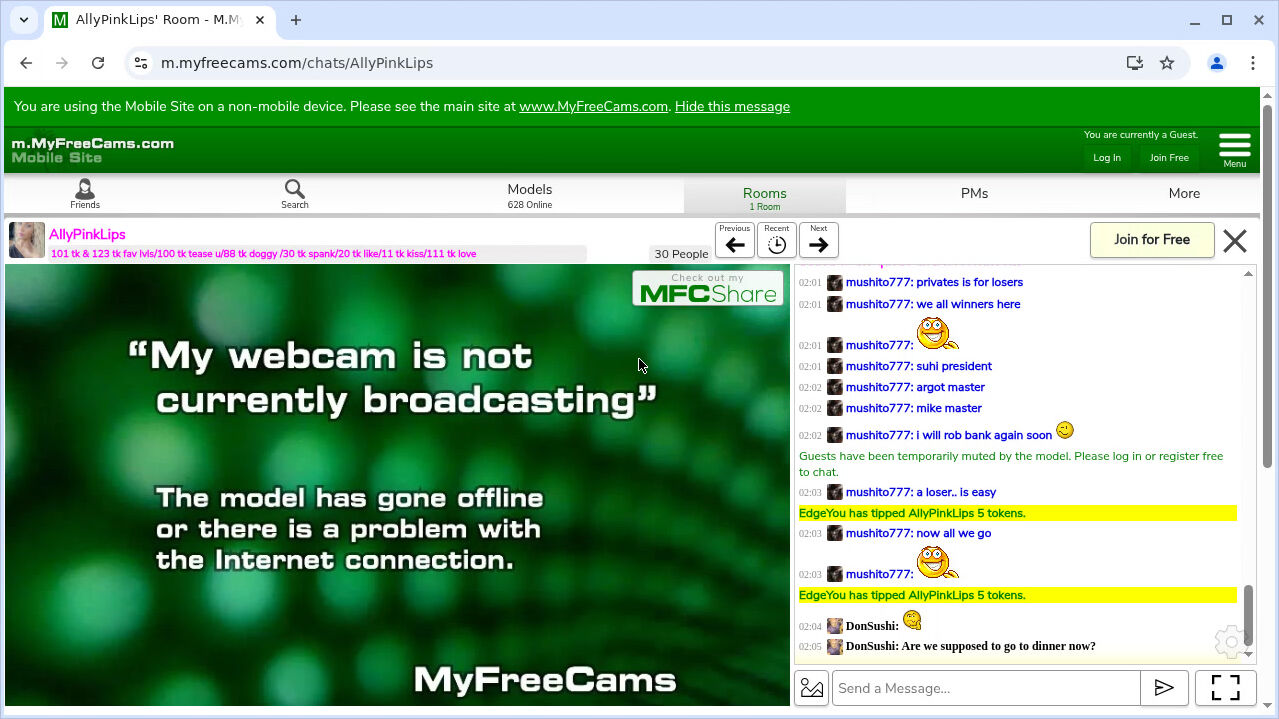The width and height of the screenshot is (1279, 719).
Task: Close the AllyPinkLips room with X
Action: (1235, 241)
